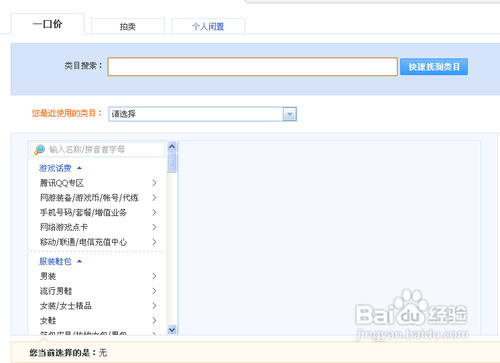Click chevron beside 男装
The height and width of the screenshot is (363, 500).
154,276
